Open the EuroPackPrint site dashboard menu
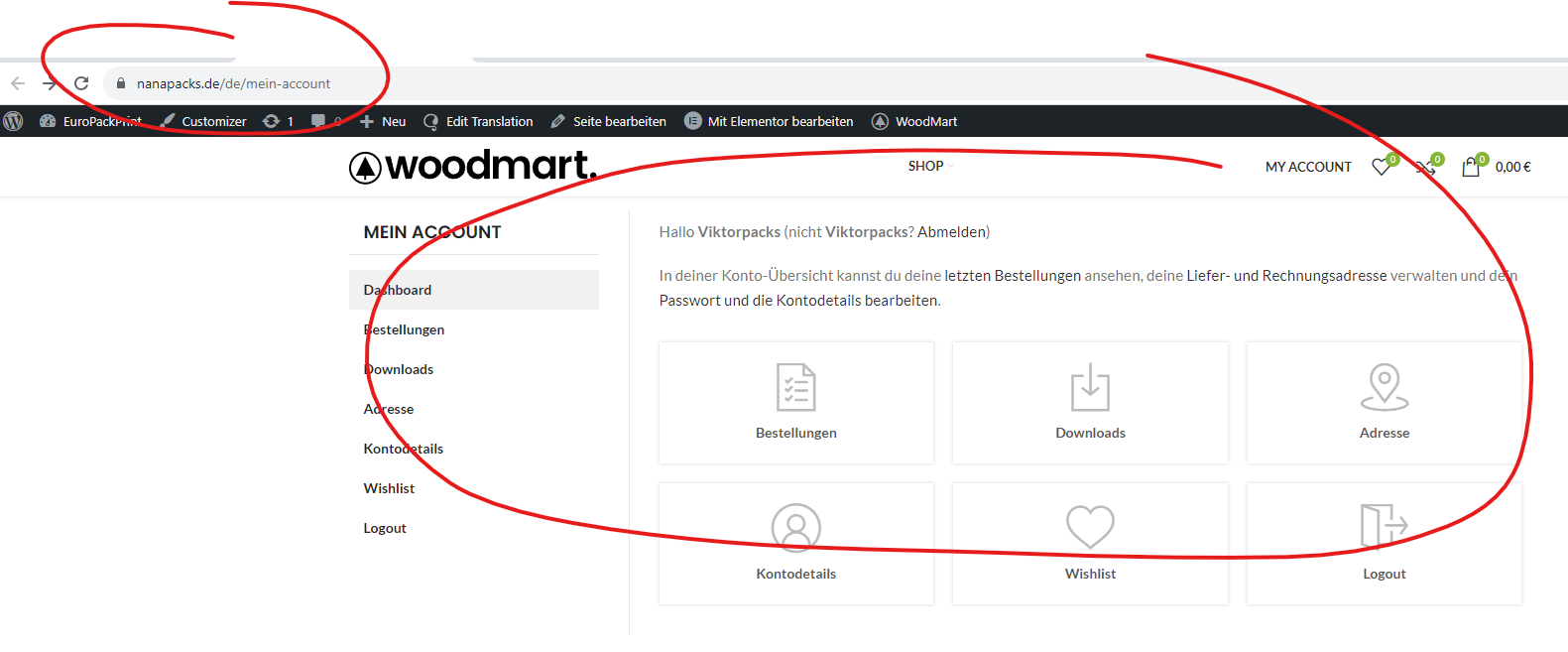This screenshot has width=1568, height=652. click(91, 121)
